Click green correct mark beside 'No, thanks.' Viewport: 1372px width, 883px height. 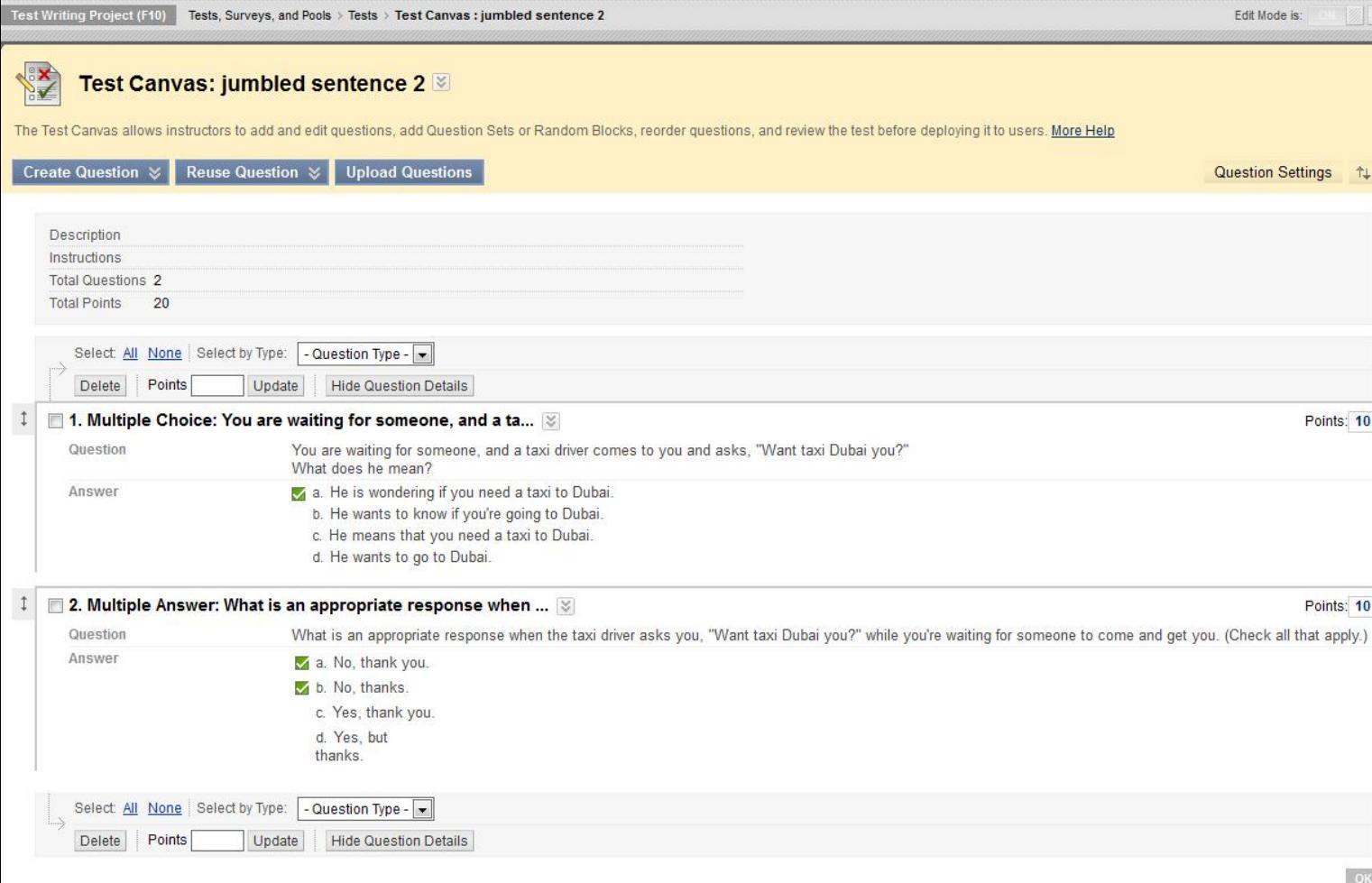302,688
